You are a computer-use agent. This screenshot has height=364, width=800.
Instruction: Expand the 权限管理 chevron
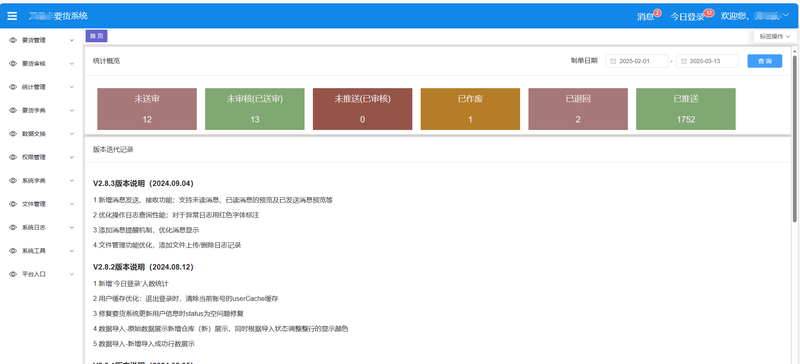[71, 157]
